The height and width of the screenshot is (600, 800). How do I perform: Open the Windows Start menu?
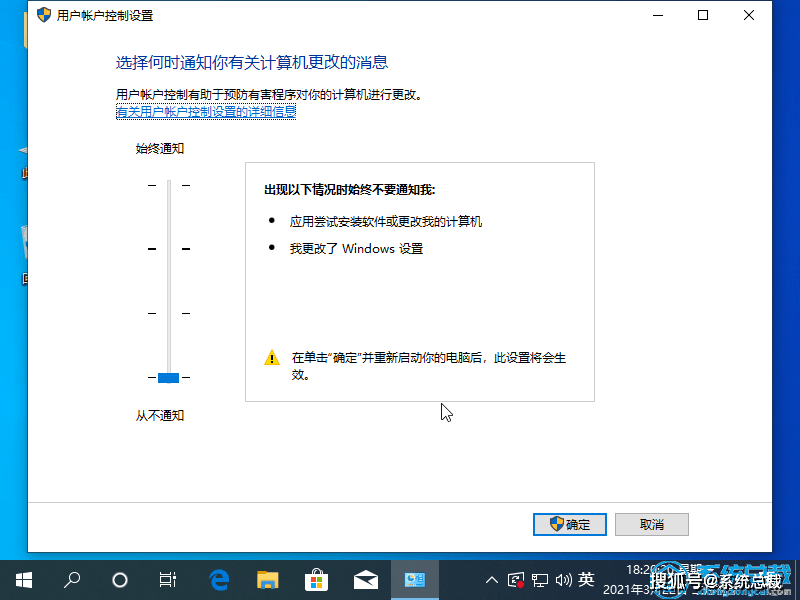click(x=23, y=580)
